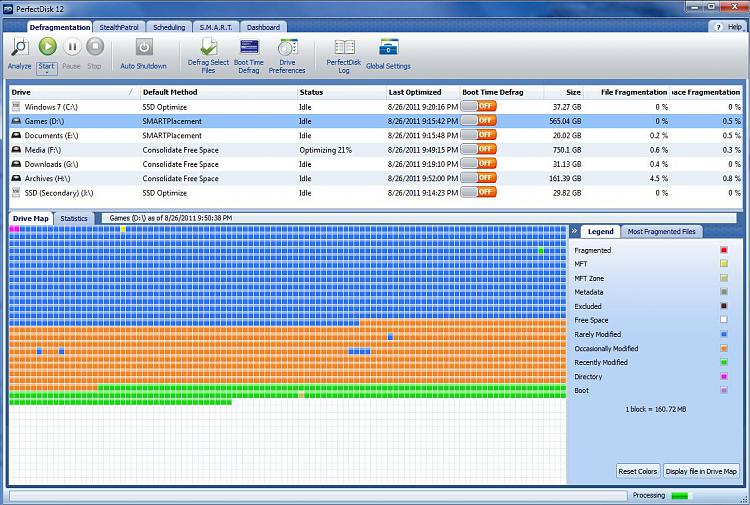Viewport: 750px width, 505px height.
Task: Click the Help question mark icon
Action: click(717, 27)
